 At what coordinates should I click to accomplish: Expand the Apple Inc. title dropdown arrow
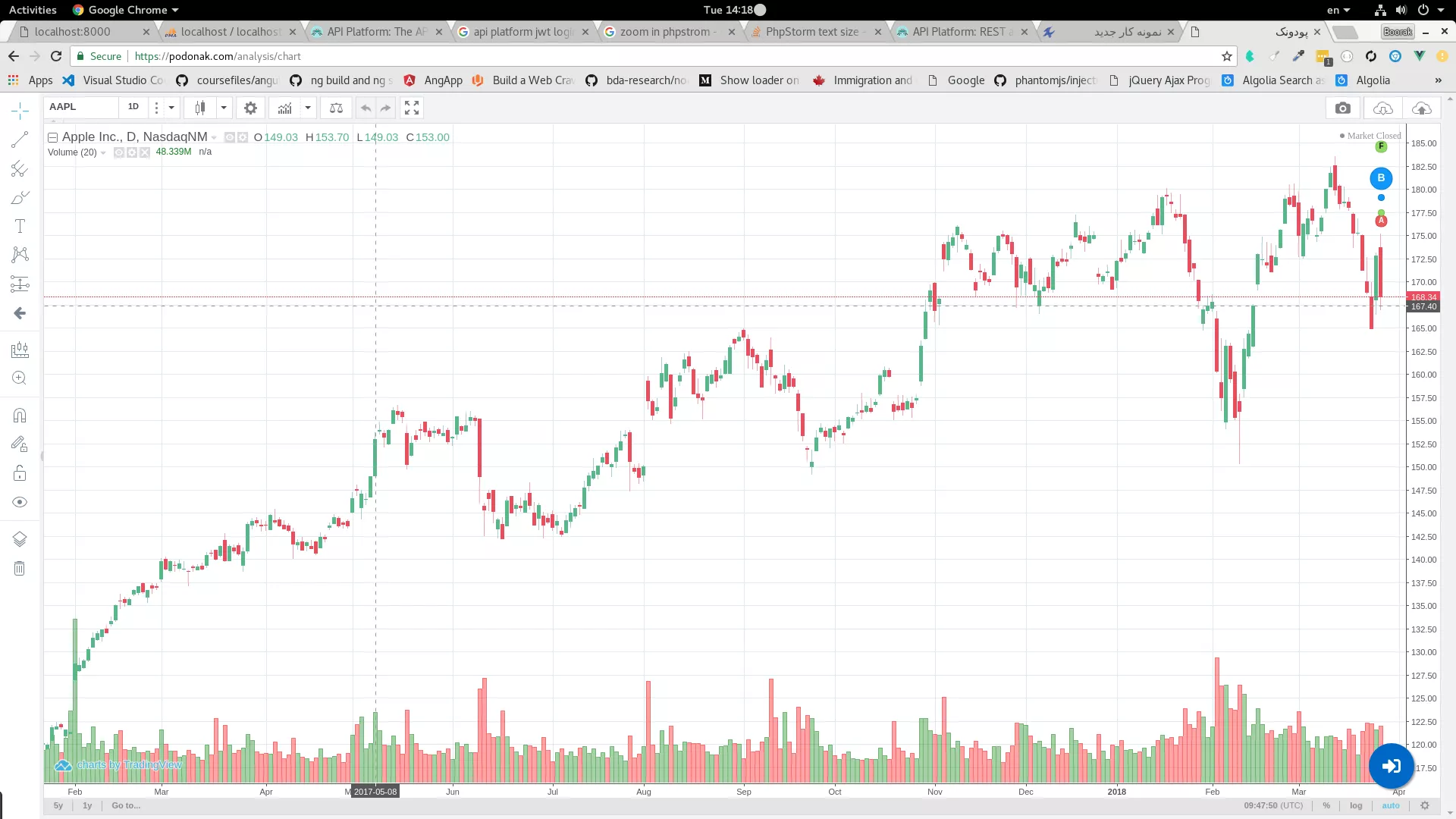[215, 138]
